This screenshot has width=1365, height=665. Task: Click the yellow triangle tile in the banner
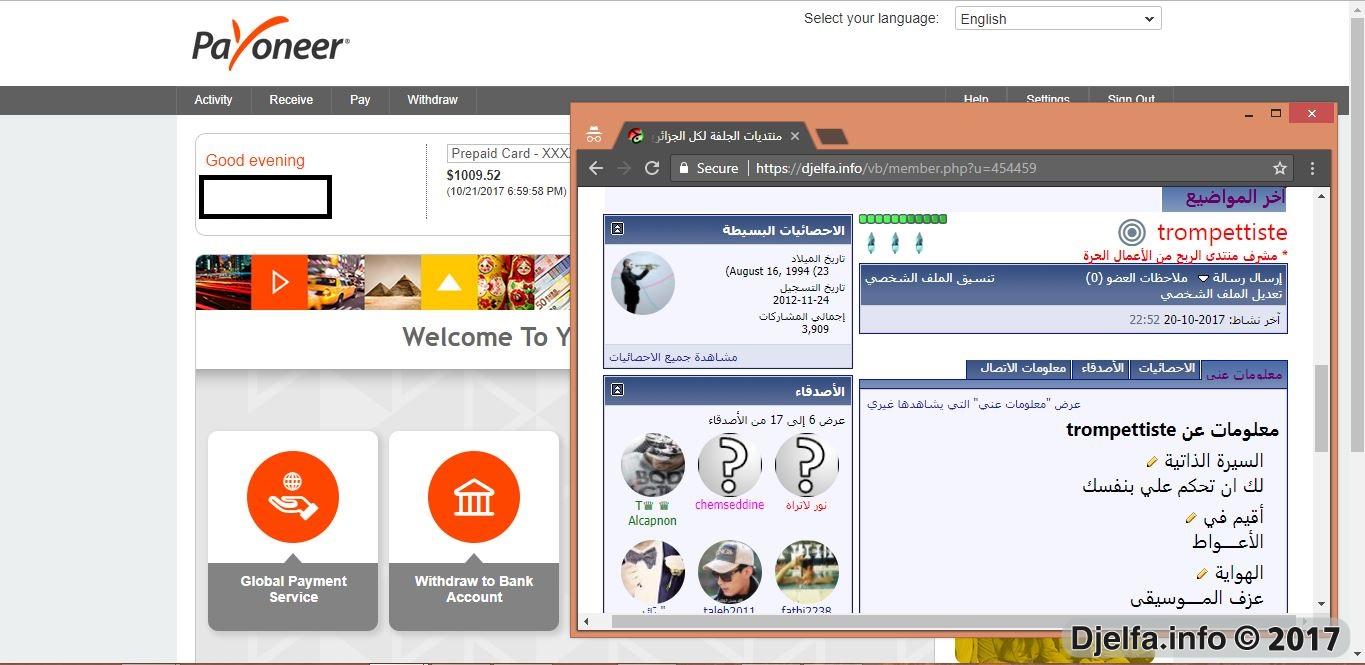coord(449,282)
